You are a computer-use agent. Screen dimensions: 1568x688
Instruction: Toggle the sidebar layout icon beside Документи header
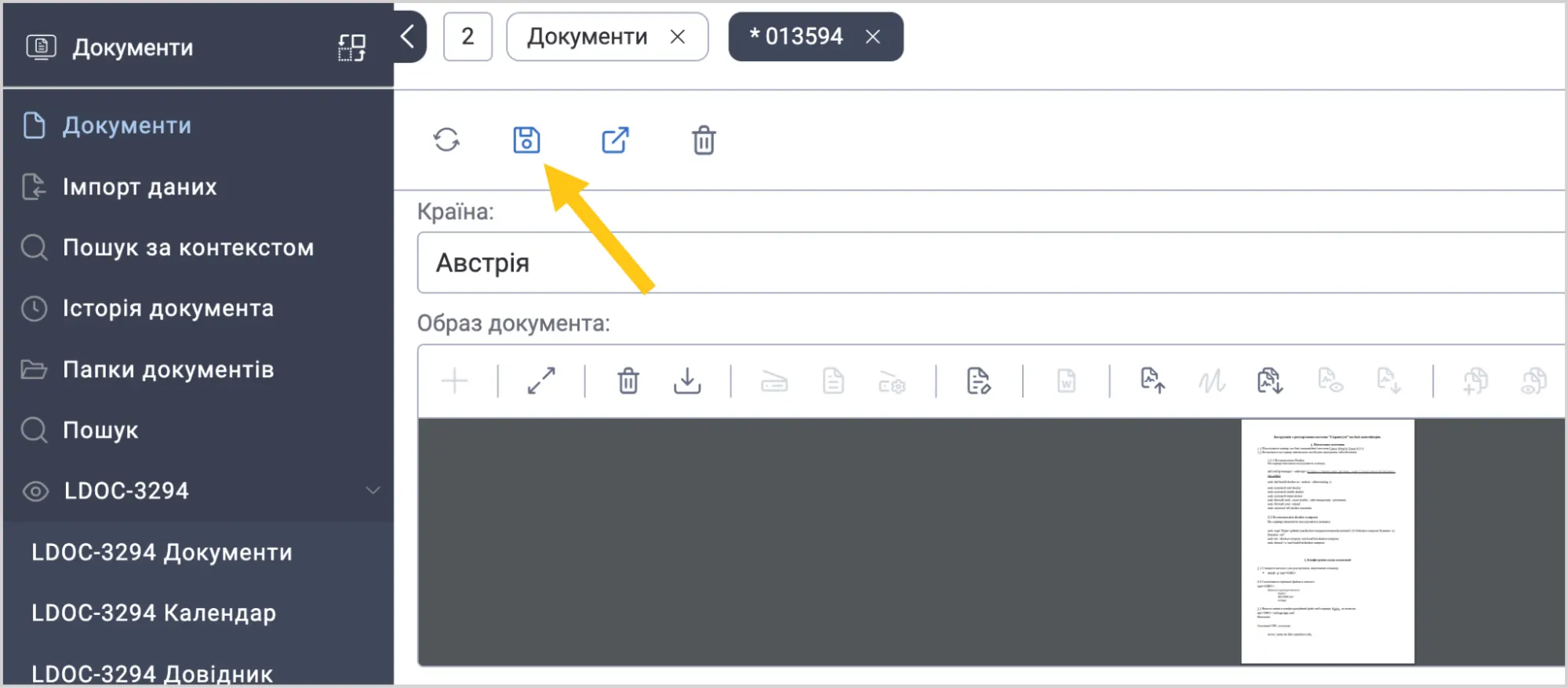(351, 48)
